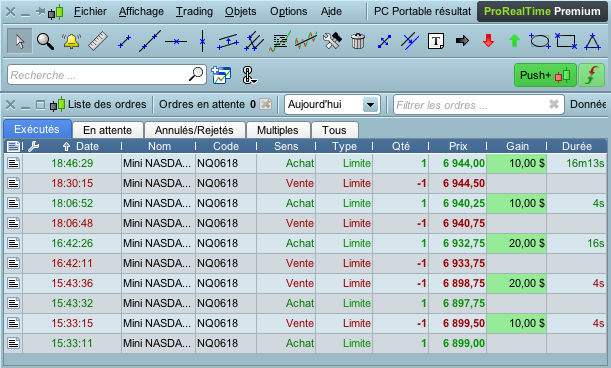Click the trash bin delete tool
Screen dimensions: 611x368
point(358,41)
